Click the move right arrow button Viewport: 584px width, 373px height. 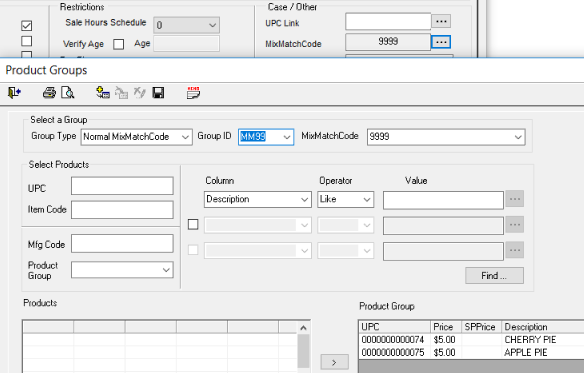point(334,362)
